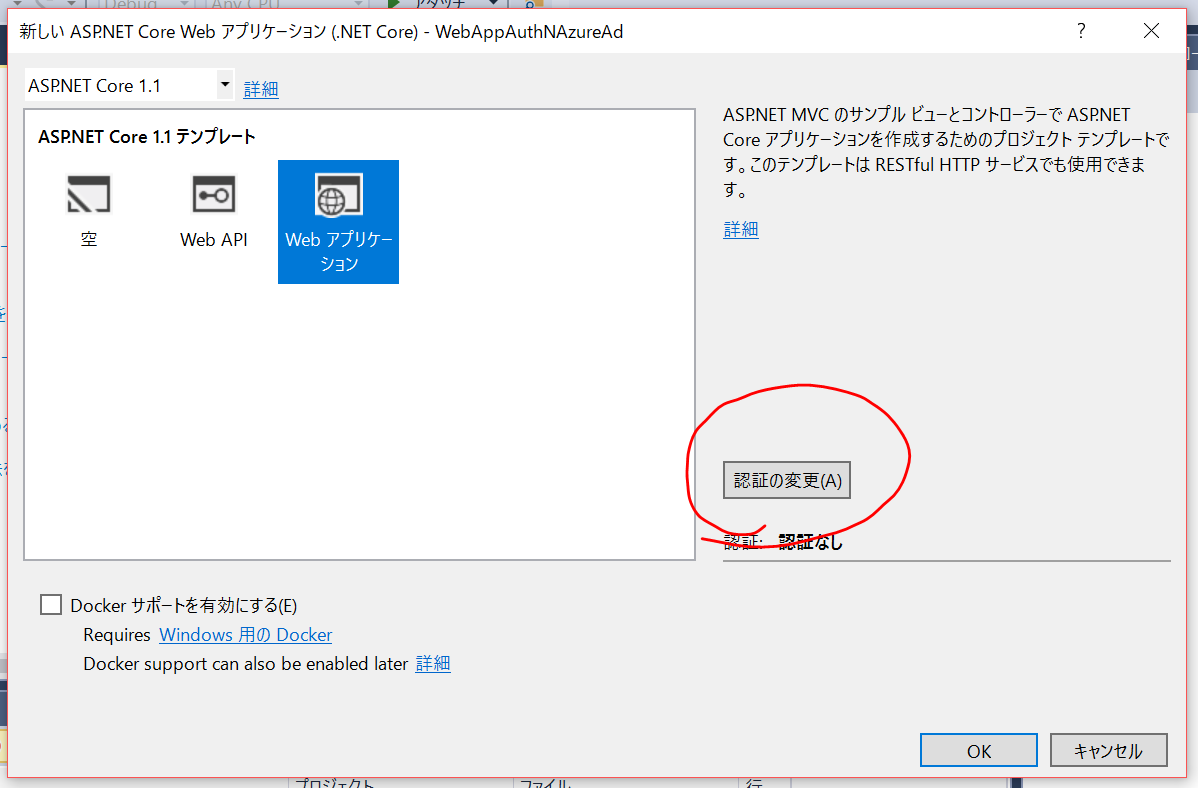1198x788 pixels.
Task: Select the Web API template icon
Action: pos(213,207)
